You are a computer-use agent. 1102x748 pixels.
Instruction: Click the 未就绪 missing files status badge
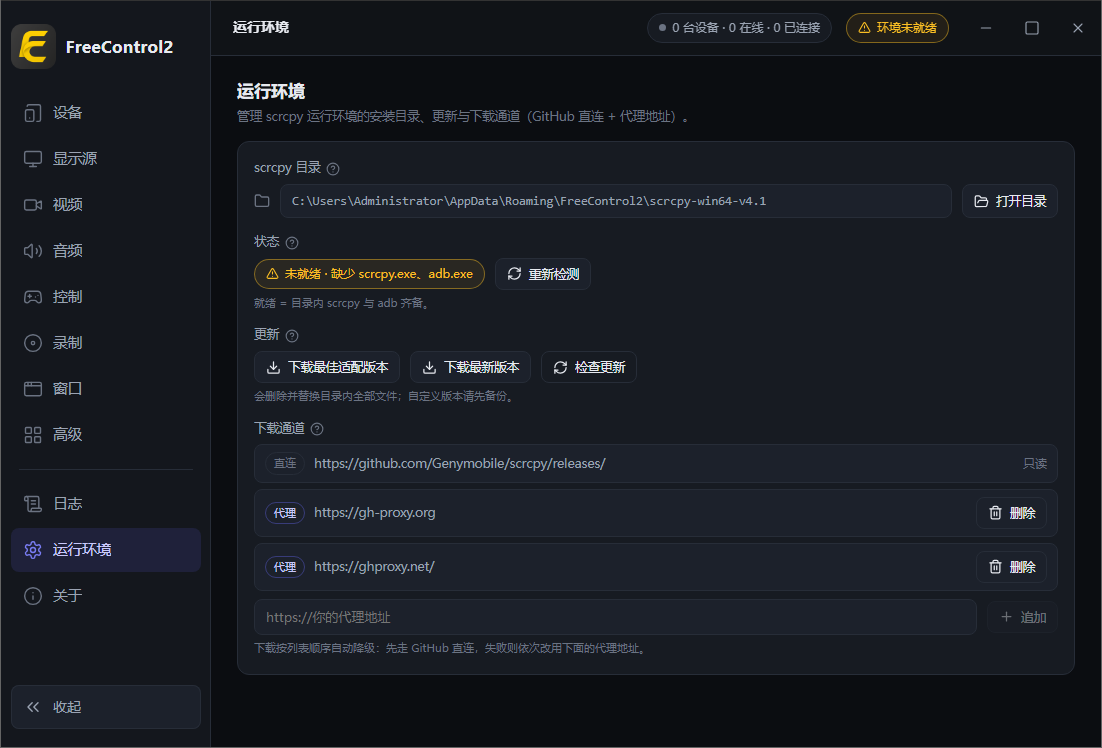pyautogui.click(x=369, y=274)
